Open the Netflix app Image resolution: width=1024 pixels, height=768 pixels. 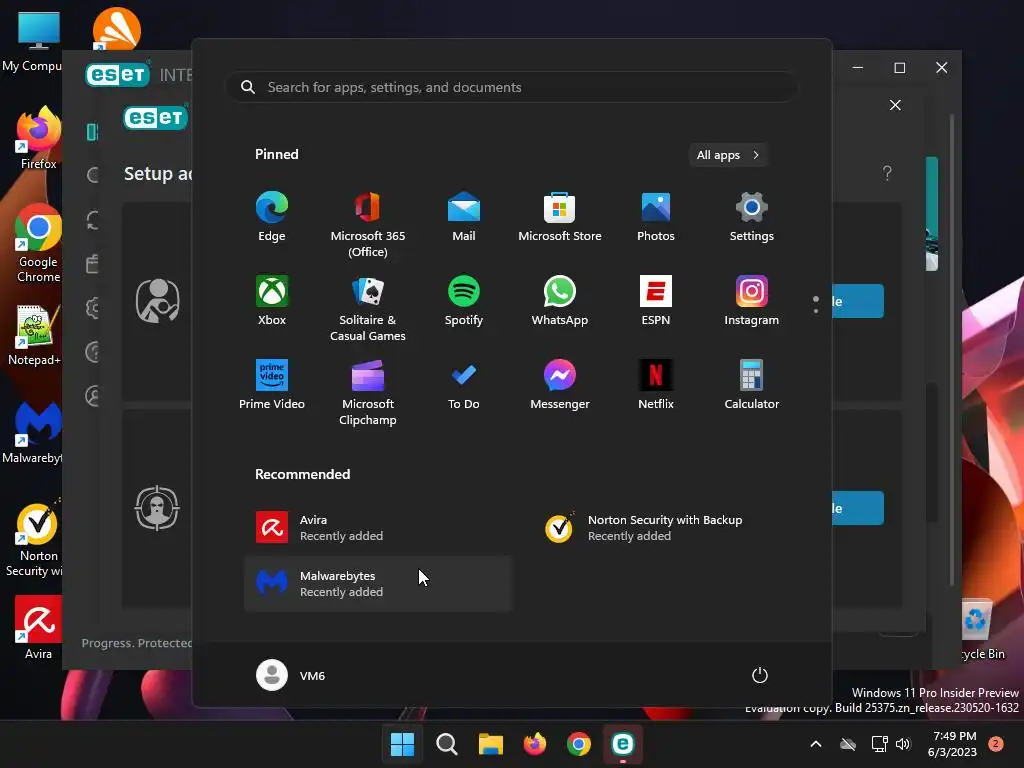point(656,384)
